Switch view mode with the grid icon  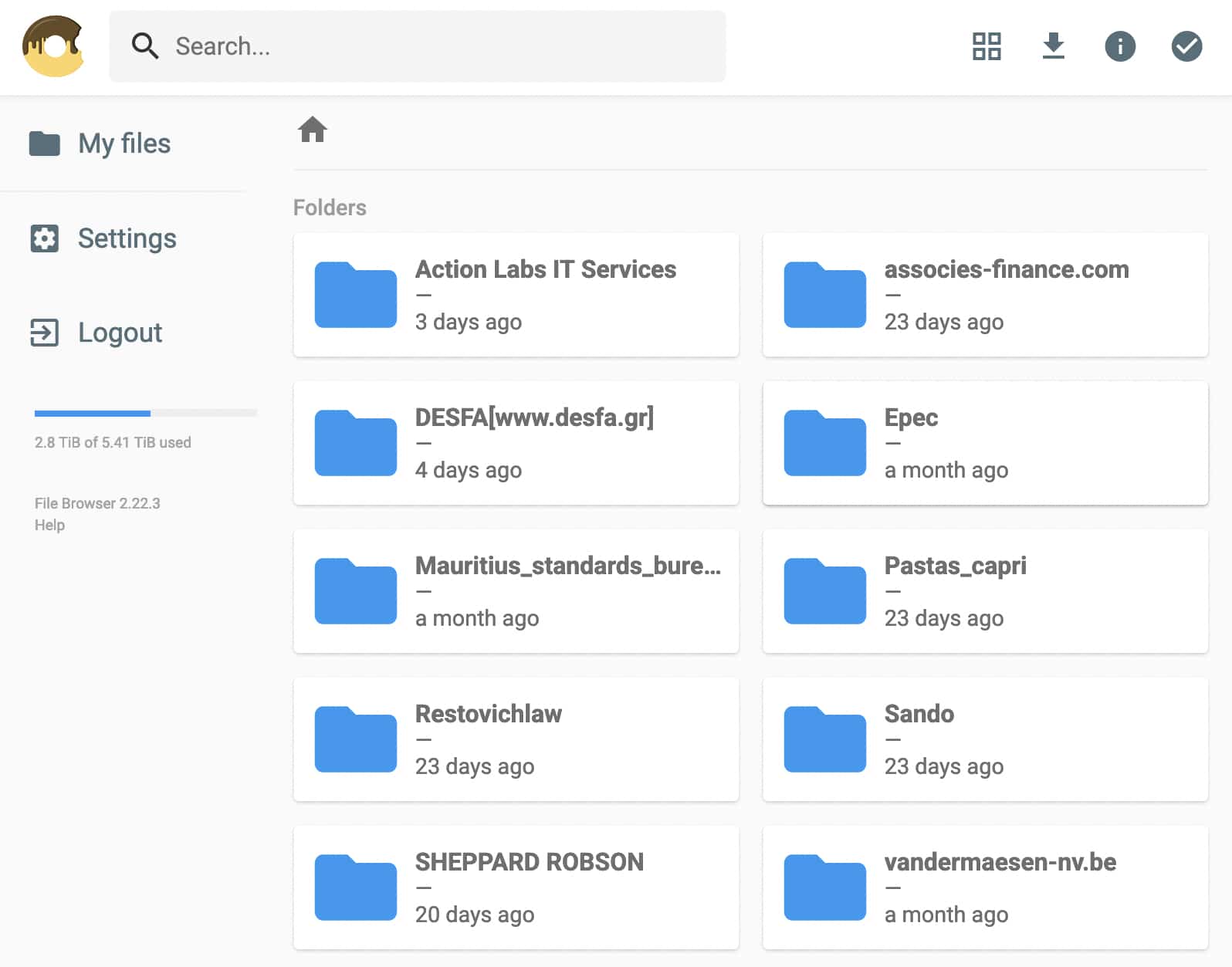pos(986,46)
